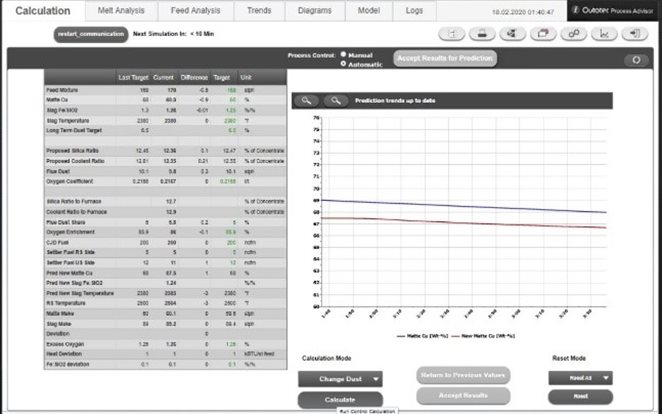This screenshot has width=662, height=414.
Task: Click the overlapping windows icon button
Action: (543, 33)
